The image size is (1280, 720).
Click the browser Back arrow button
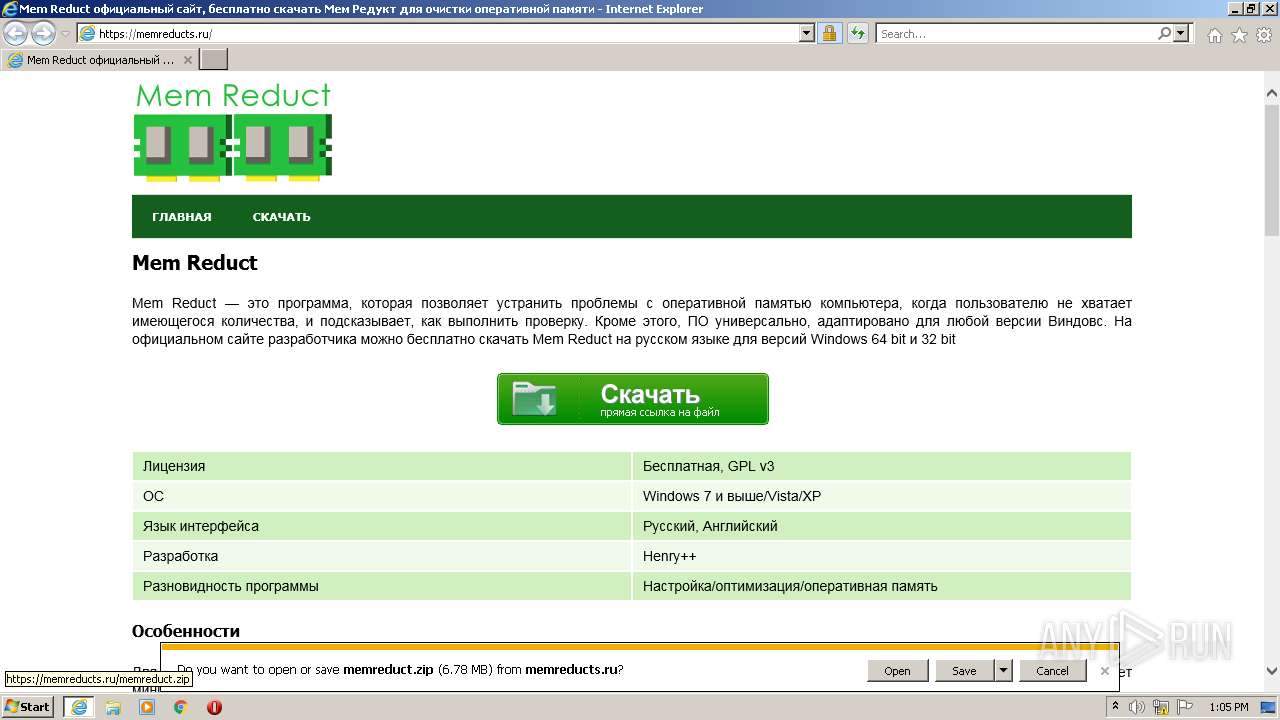tap(16, 34)
